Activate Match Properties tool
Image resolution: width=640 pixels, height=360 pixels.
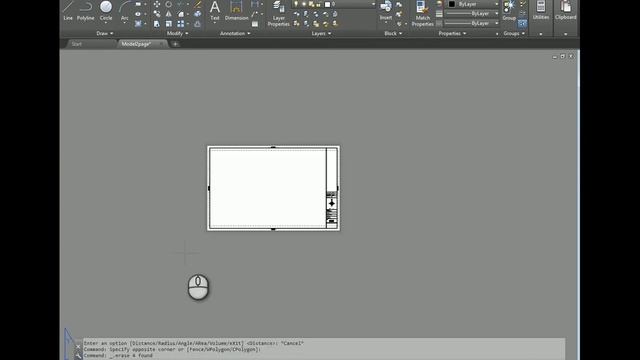pyautogui.click(x=422, y=14)
